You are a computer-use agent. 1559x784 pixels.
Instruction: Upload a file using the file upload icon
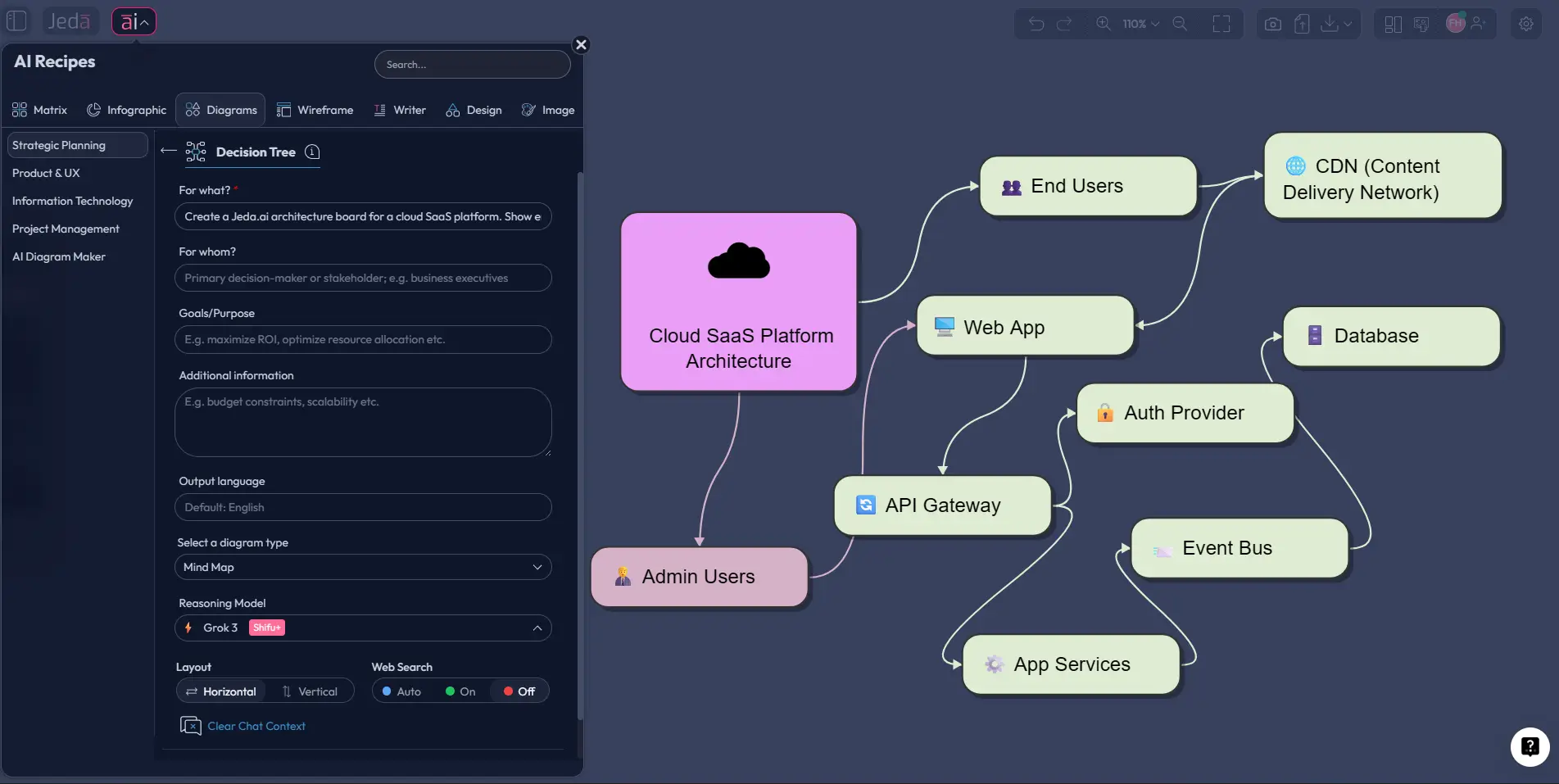pos(1303,24)
